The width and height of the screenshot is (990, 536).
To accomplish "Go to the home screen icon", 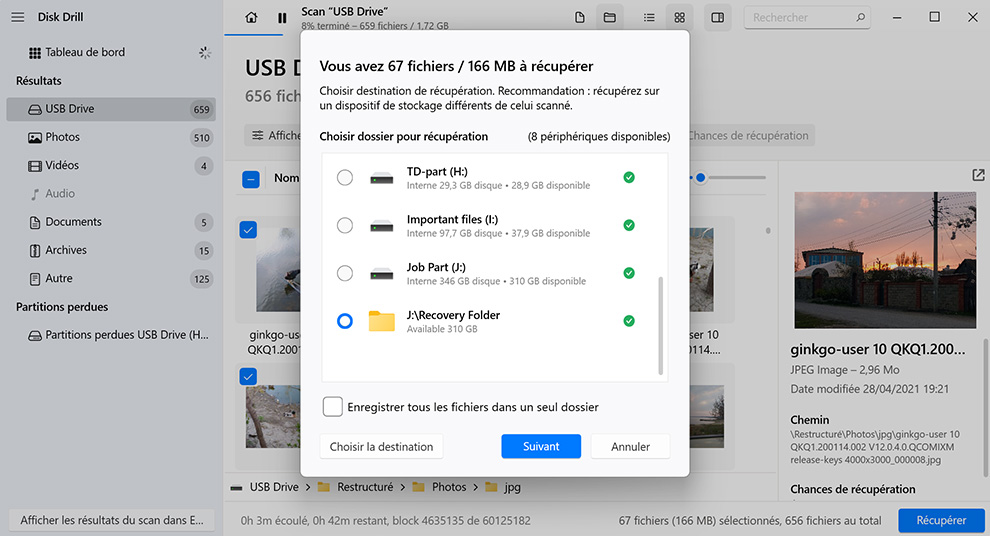I will (x=251, y=18).
